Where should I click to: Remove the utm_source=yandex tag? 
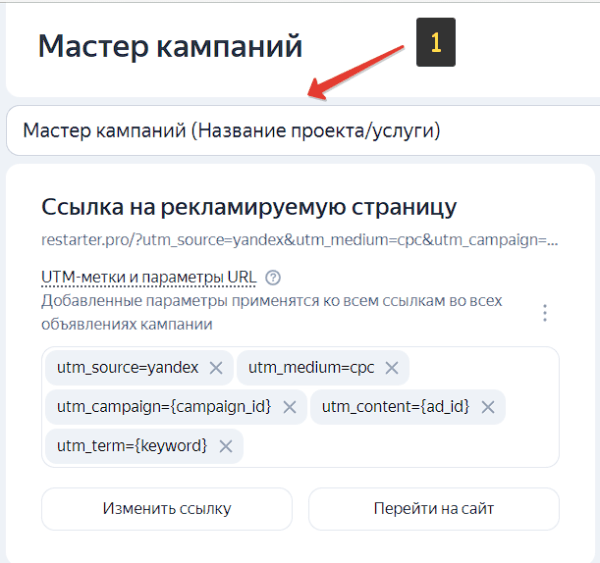pos(216,368)
